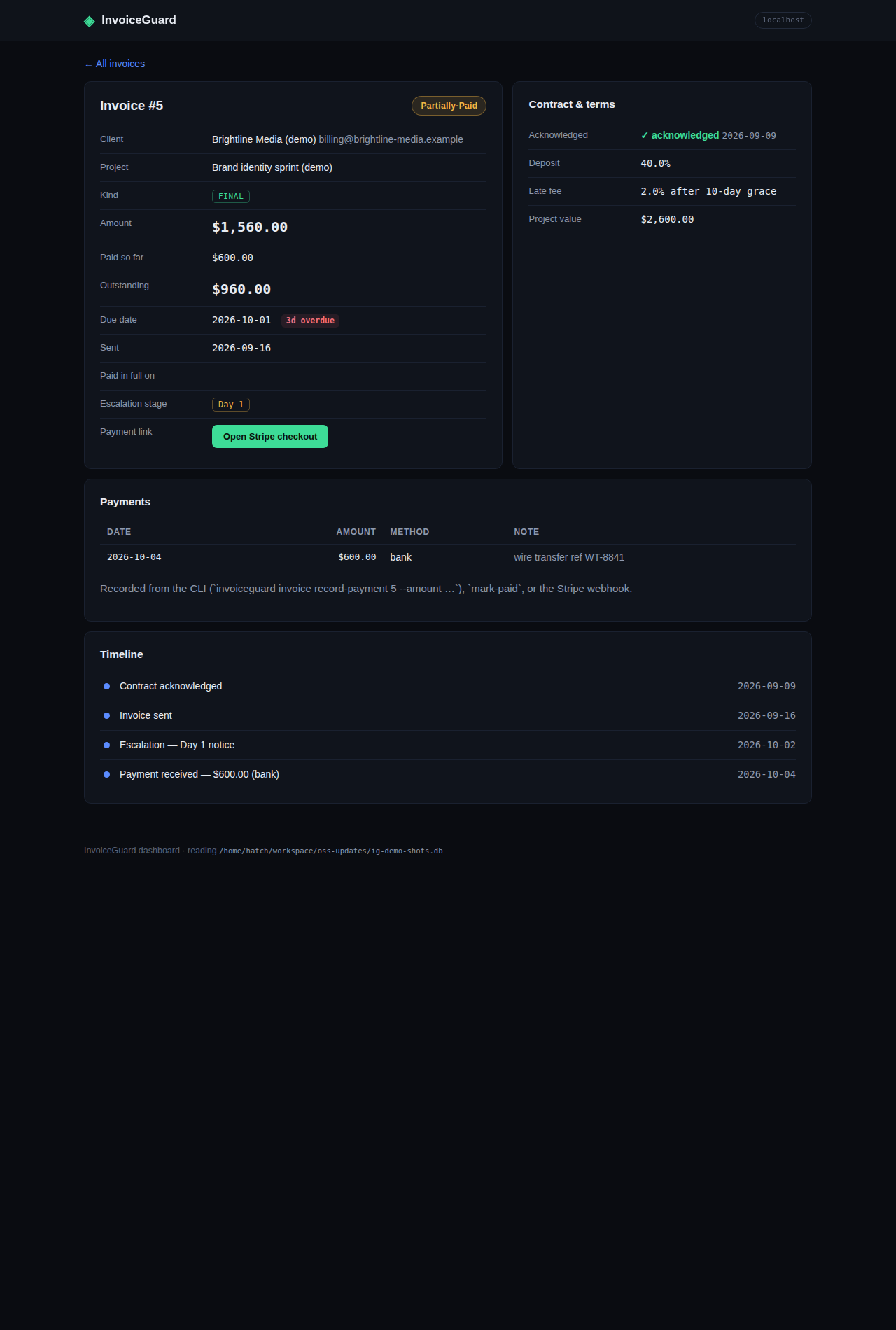This screenshot has height=1330, width=896.
Task: Go back via All invoices link
Action: pyautogui.click(x=115, y=64)
